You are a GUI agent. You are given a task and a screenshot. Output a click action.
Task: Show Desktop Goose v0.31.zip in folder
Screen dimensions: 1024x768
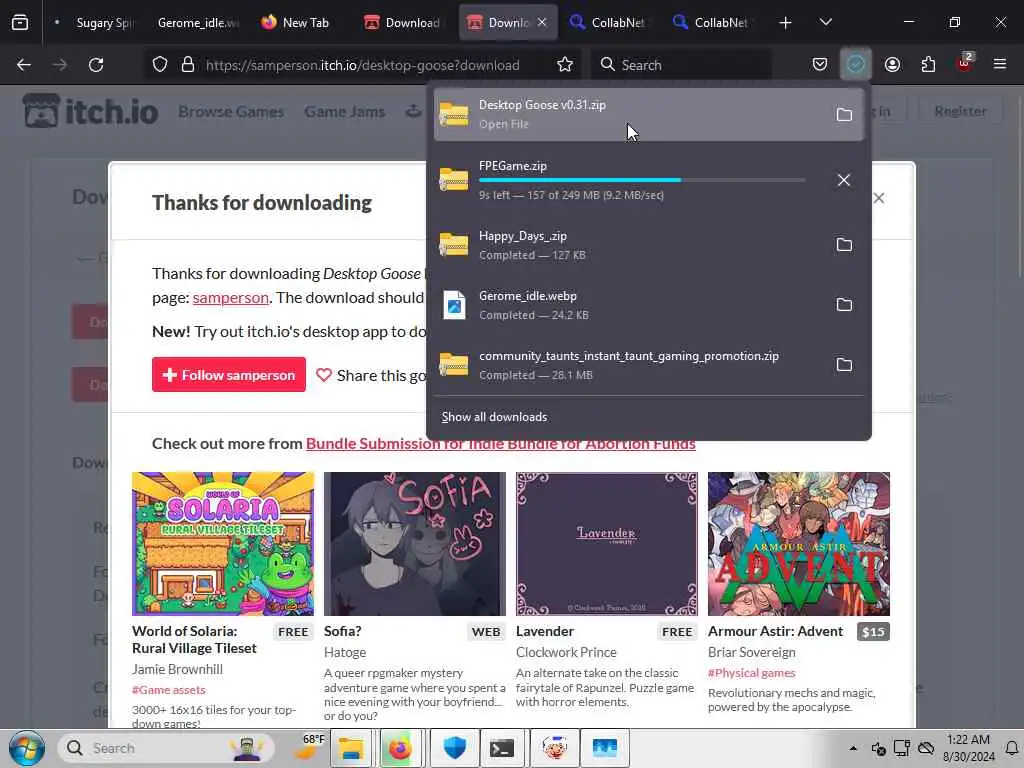[844, 115]
